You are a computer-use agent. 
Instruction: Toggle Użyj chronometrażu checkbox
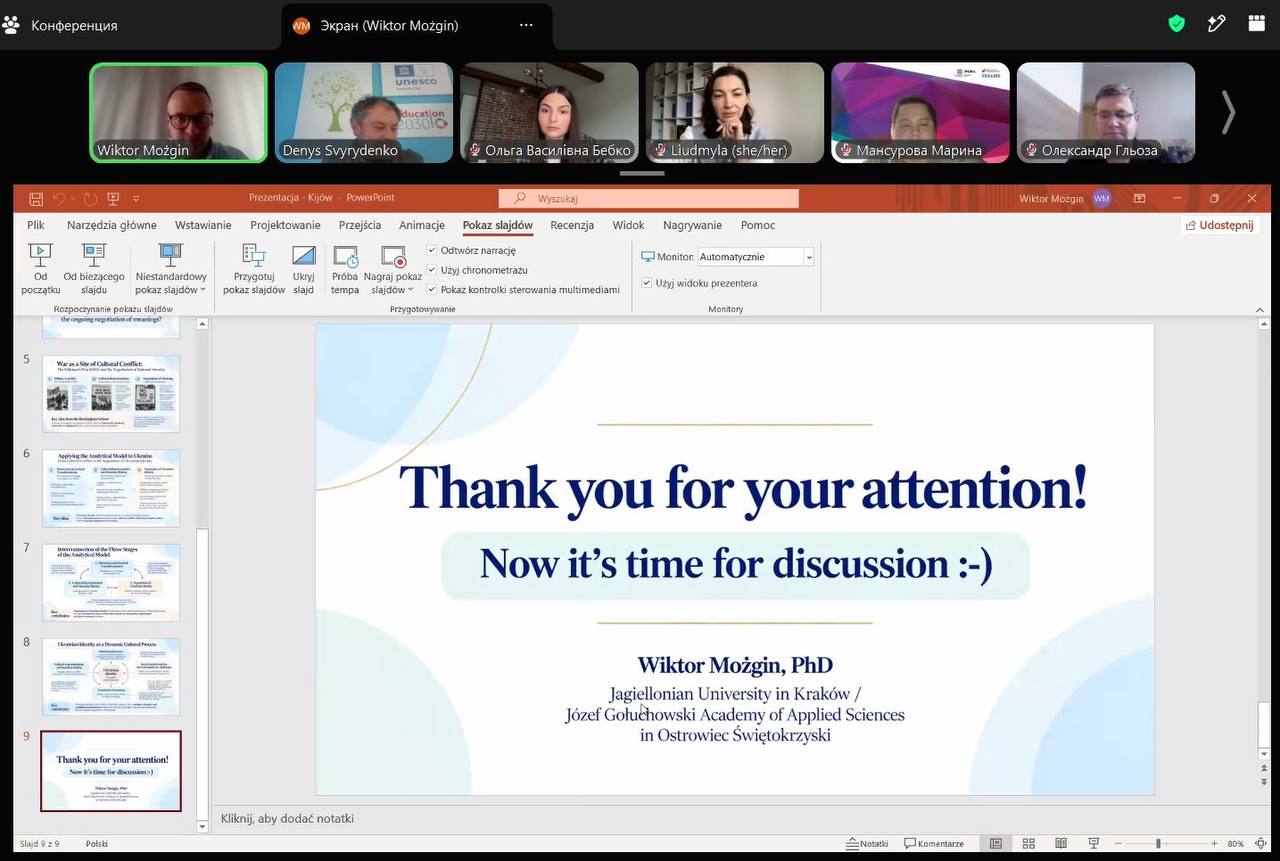tap(432, 270)
